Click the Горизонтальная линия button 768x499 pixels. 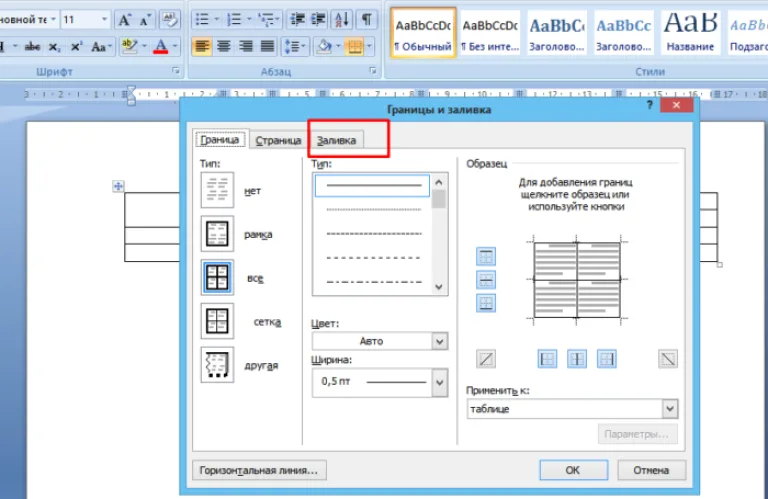click(x=259, y=470)
